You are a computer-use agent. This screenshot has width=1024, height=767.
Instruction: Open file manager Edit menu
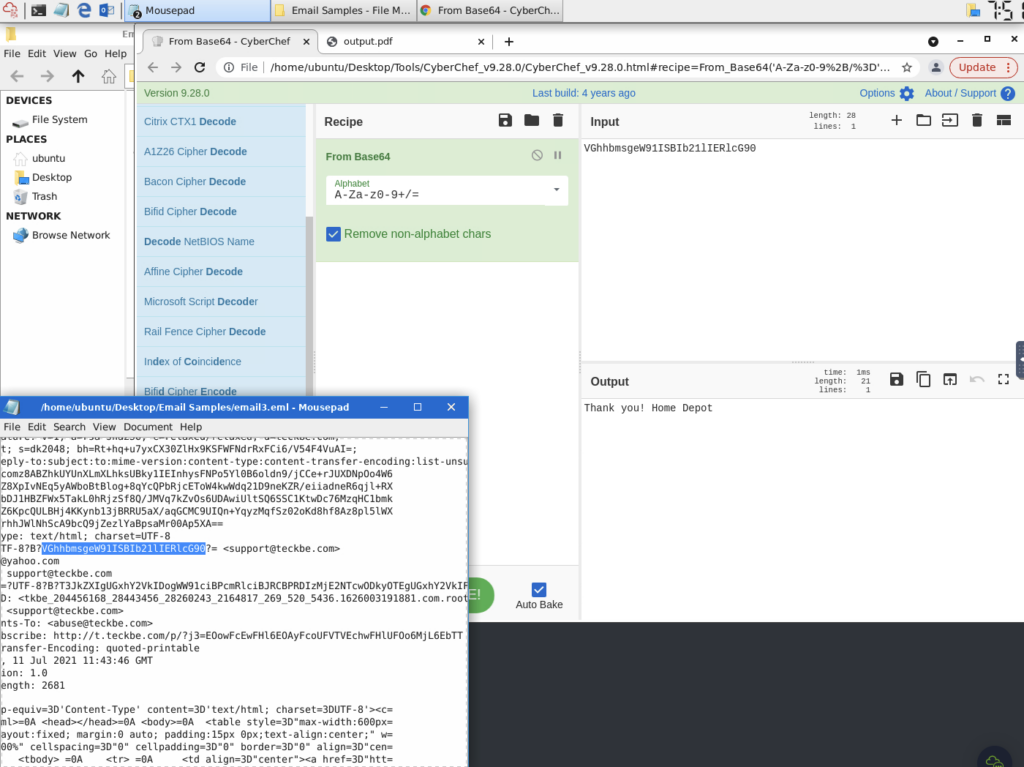(37, 54)
